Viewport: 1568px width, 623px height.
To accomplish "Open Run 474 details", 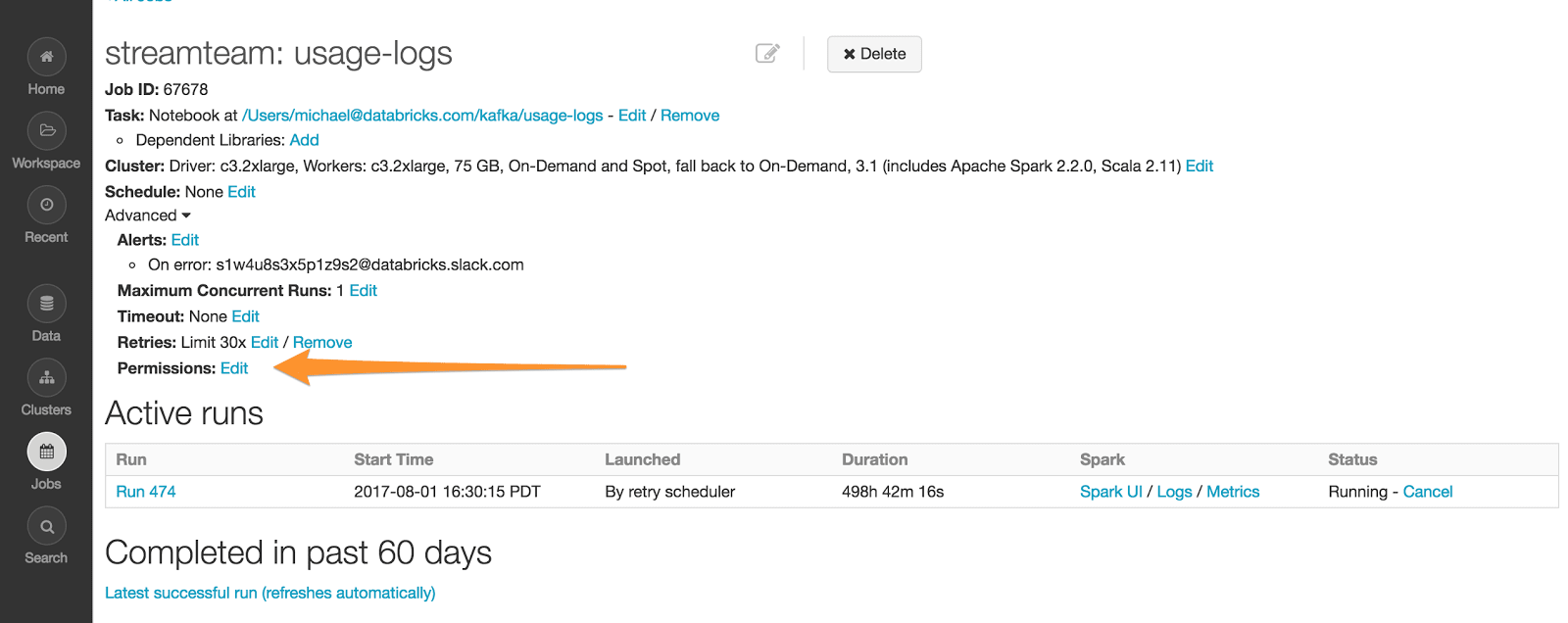I will (146, 492).
